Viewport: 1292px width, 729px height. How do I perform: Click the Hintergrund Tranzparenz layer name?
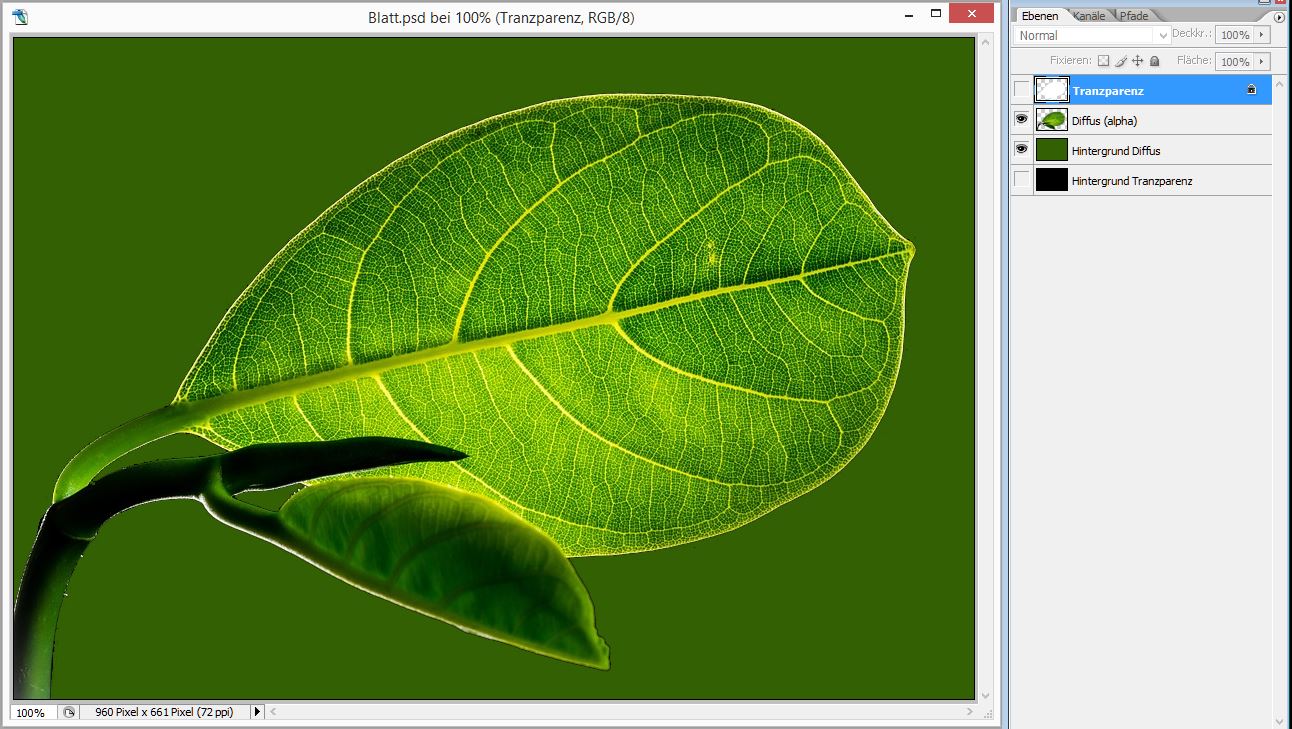point(1132,181)
